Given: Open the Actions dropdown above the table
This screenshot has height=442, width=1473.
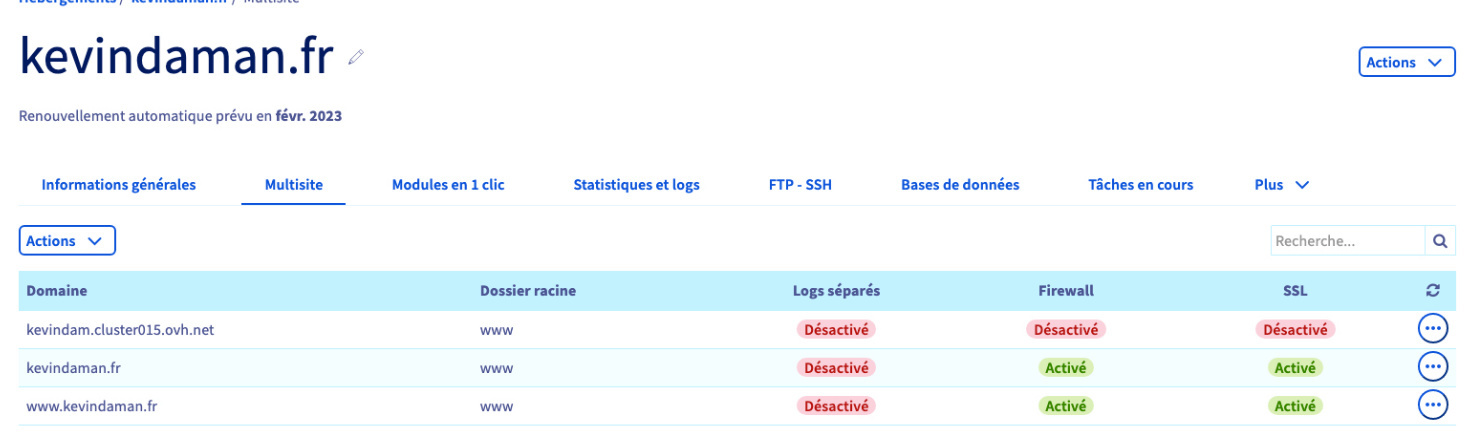Looking at the screenshot, I should (67, 241).
